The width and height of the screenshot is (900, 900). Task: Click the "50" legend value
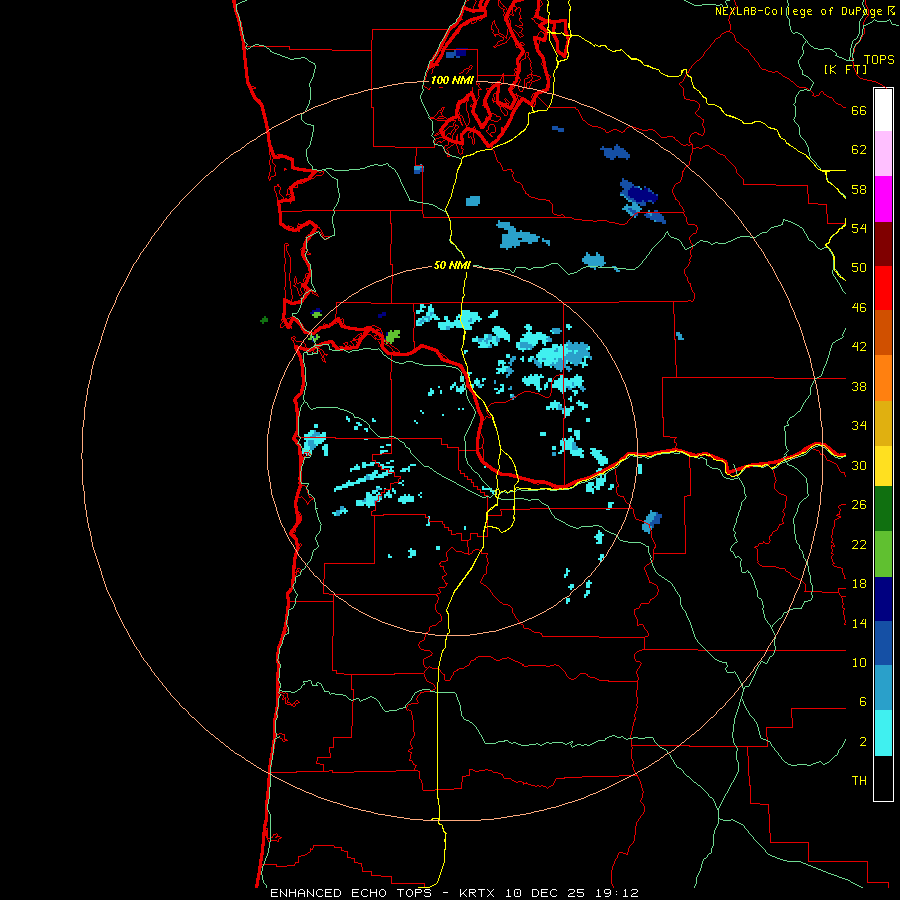click(x=859, y=268)
